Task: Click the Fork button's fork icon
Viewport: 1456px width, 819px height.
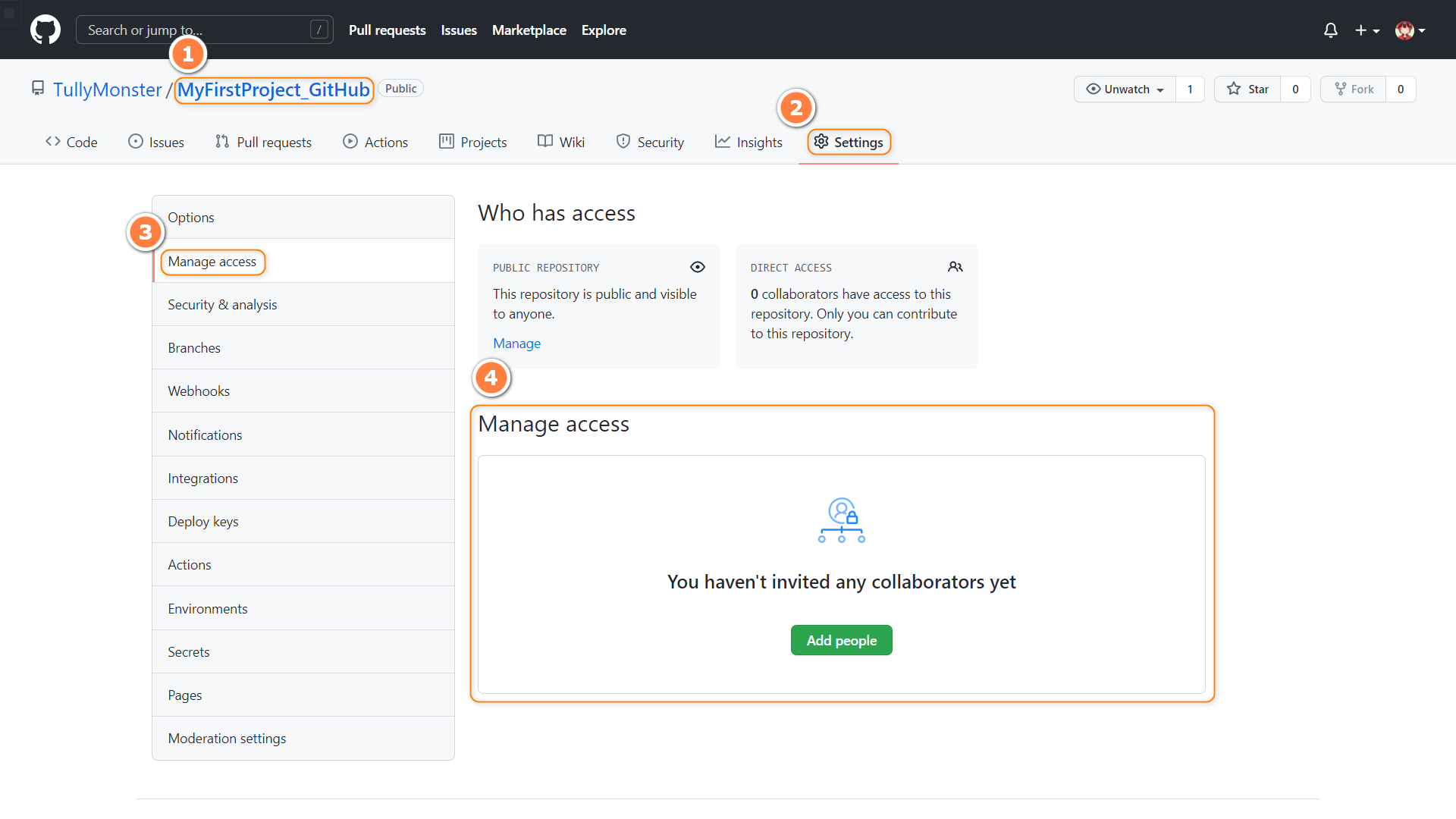Action: click(x=1340, y=89)
